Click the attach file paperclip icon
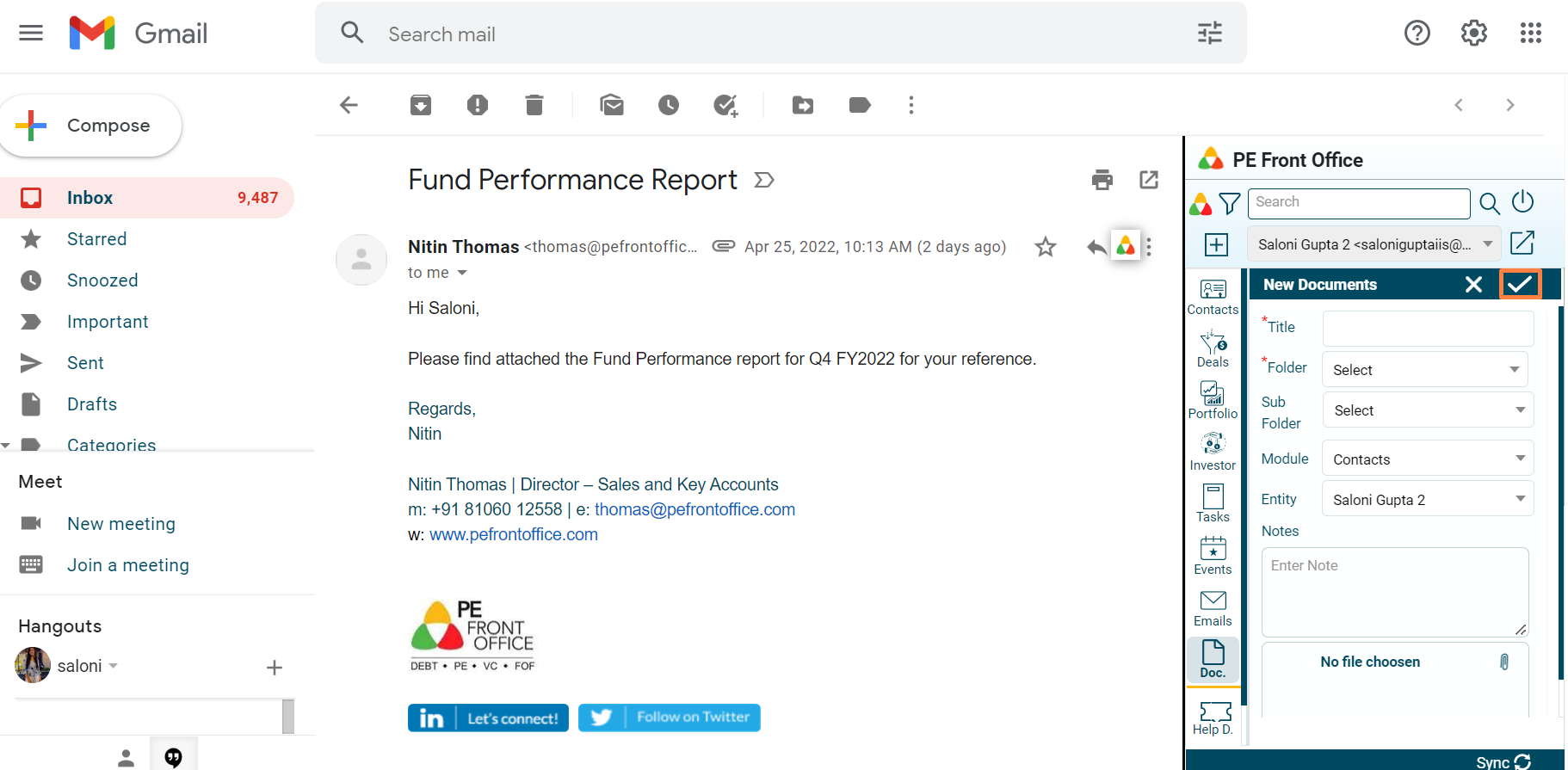1568x770 pixels. 1503,662
